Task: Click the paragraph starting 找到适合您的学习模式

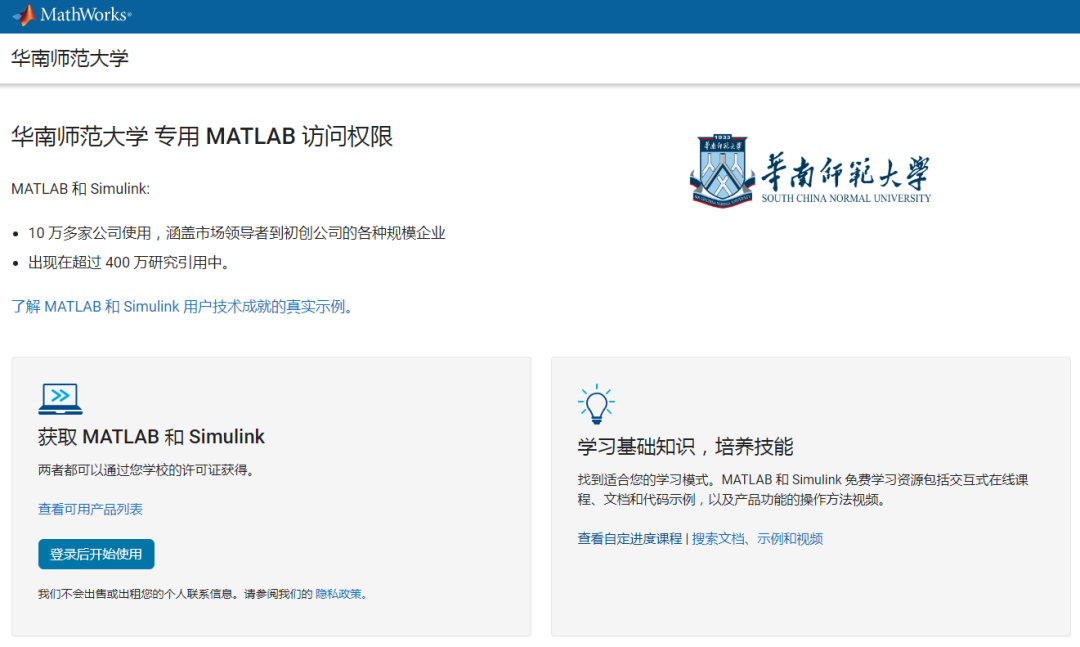Action: click(x=802, y=489)
